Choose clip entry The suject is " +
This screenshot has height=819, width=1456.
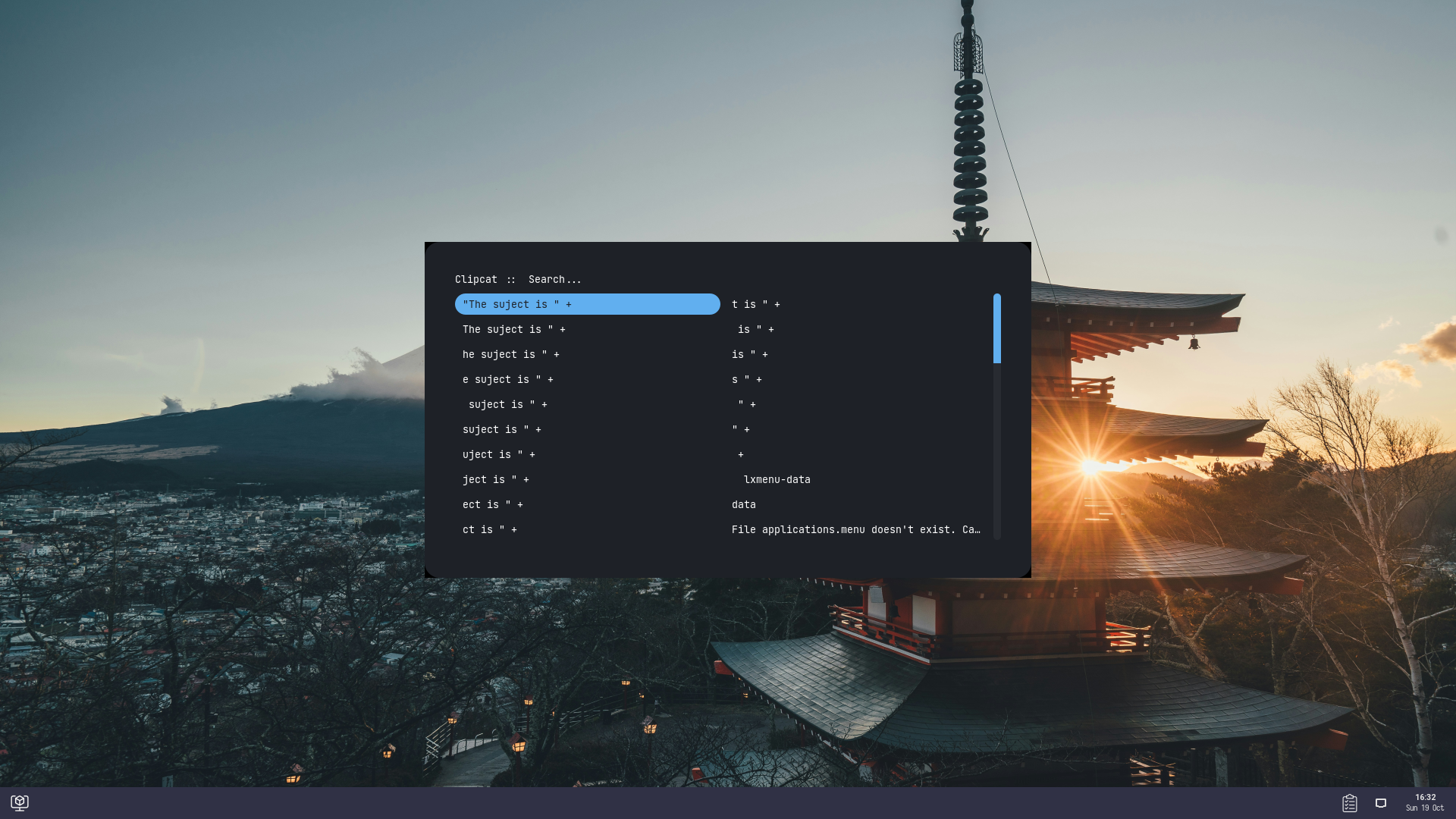click(588, 329)
